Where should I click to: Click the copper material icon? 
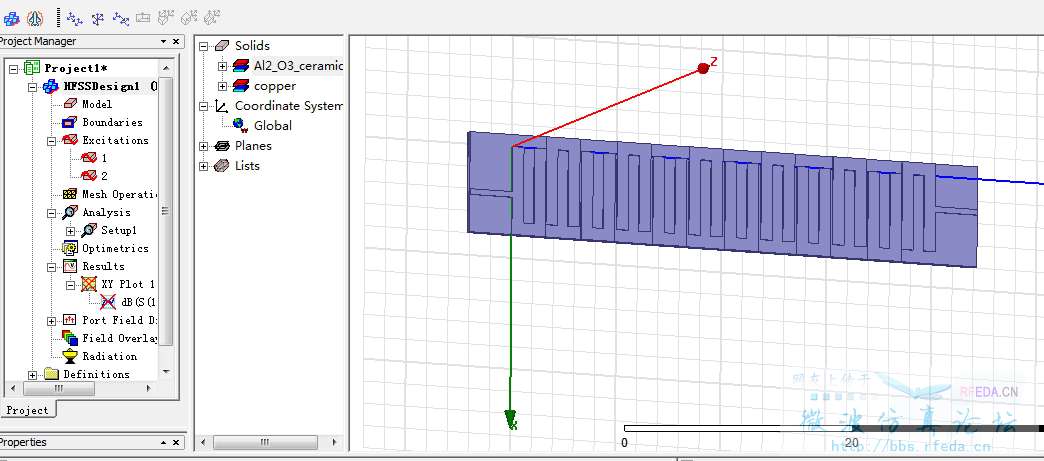pos(241,86)
